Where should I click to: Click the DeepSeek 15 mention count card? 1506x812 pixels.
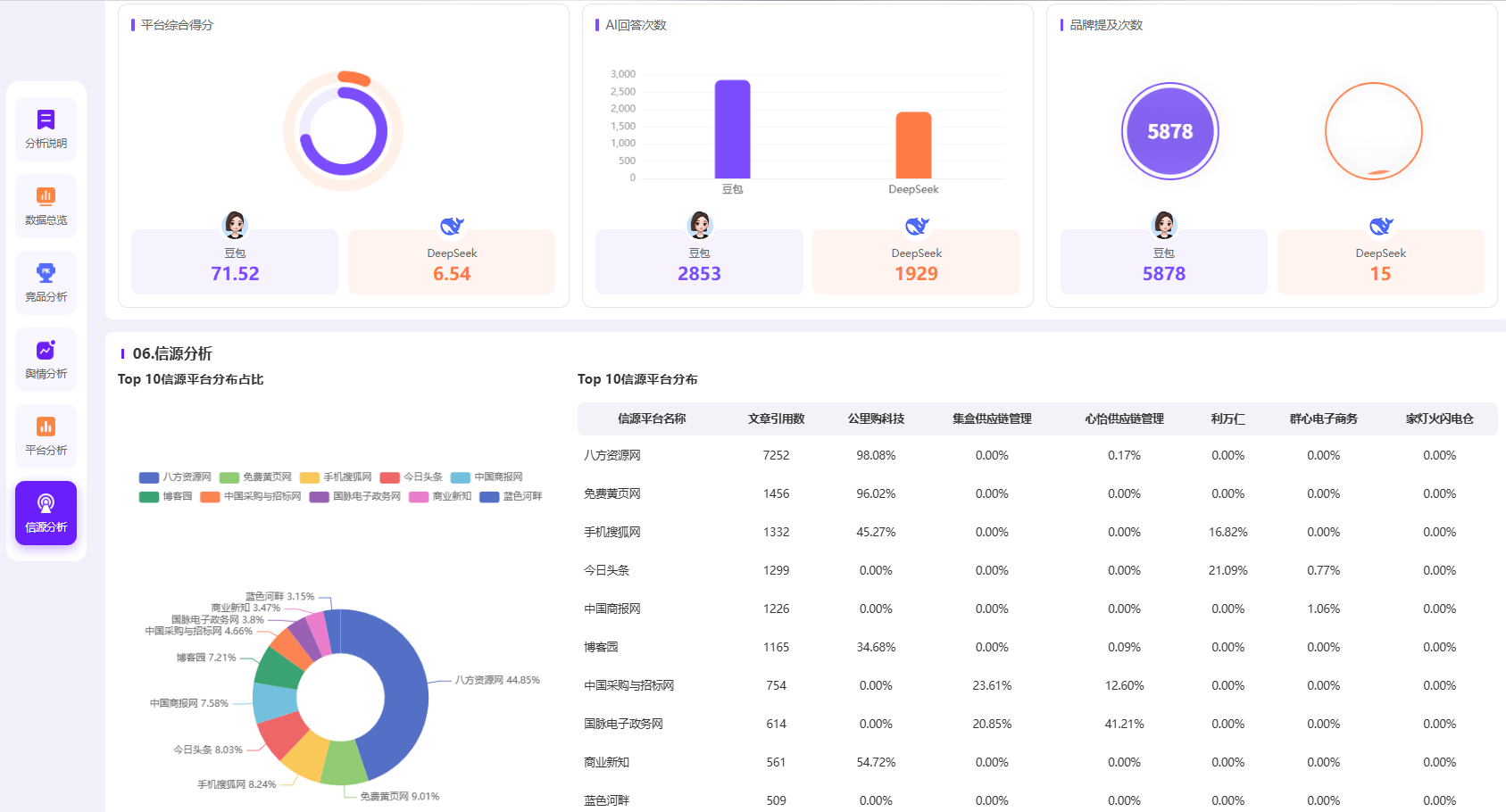point(1381,262)
